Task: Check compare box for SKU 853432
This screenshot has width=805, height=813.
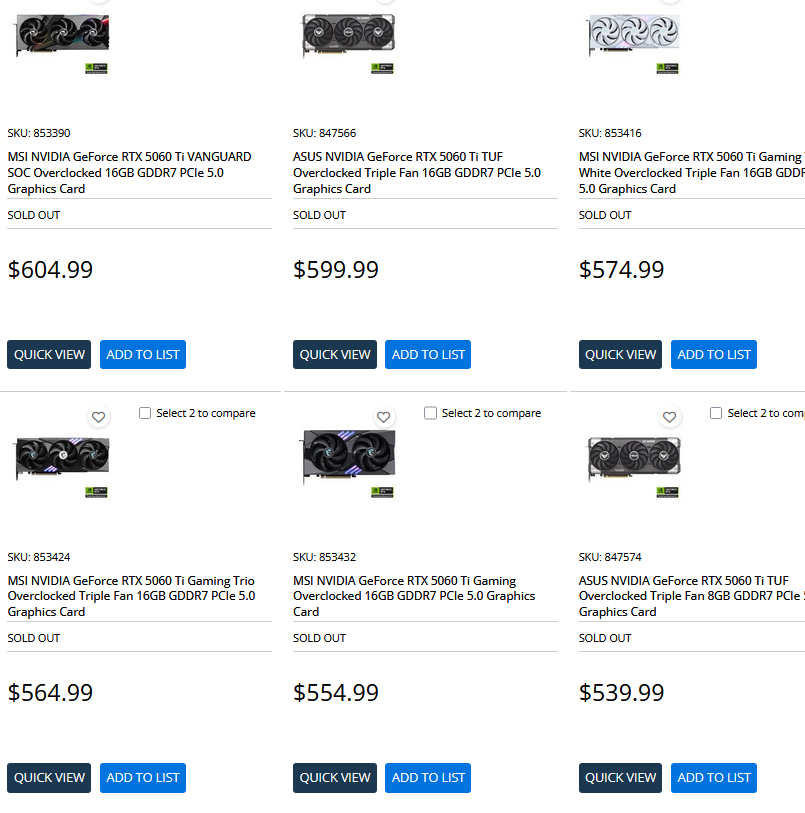Action: 430,413
